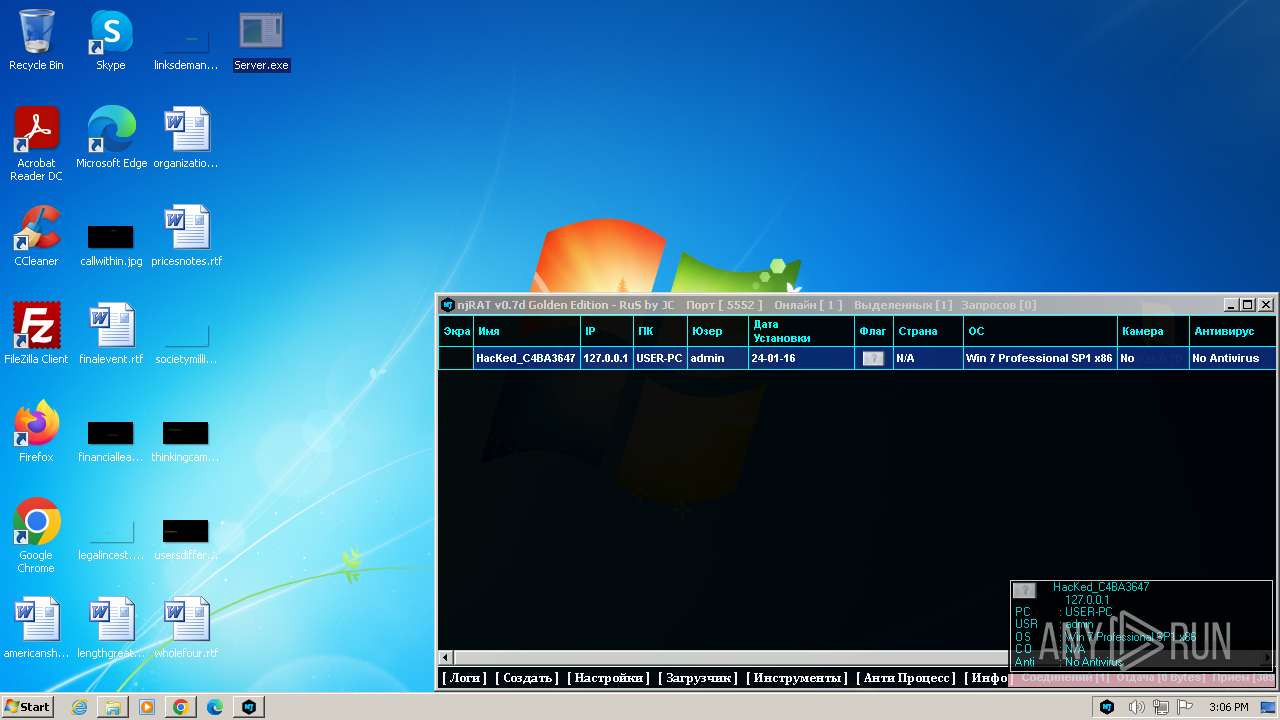Open the organizatio... Word document icon
This screenshot has width=1280, height=720.
coord(186,138)
